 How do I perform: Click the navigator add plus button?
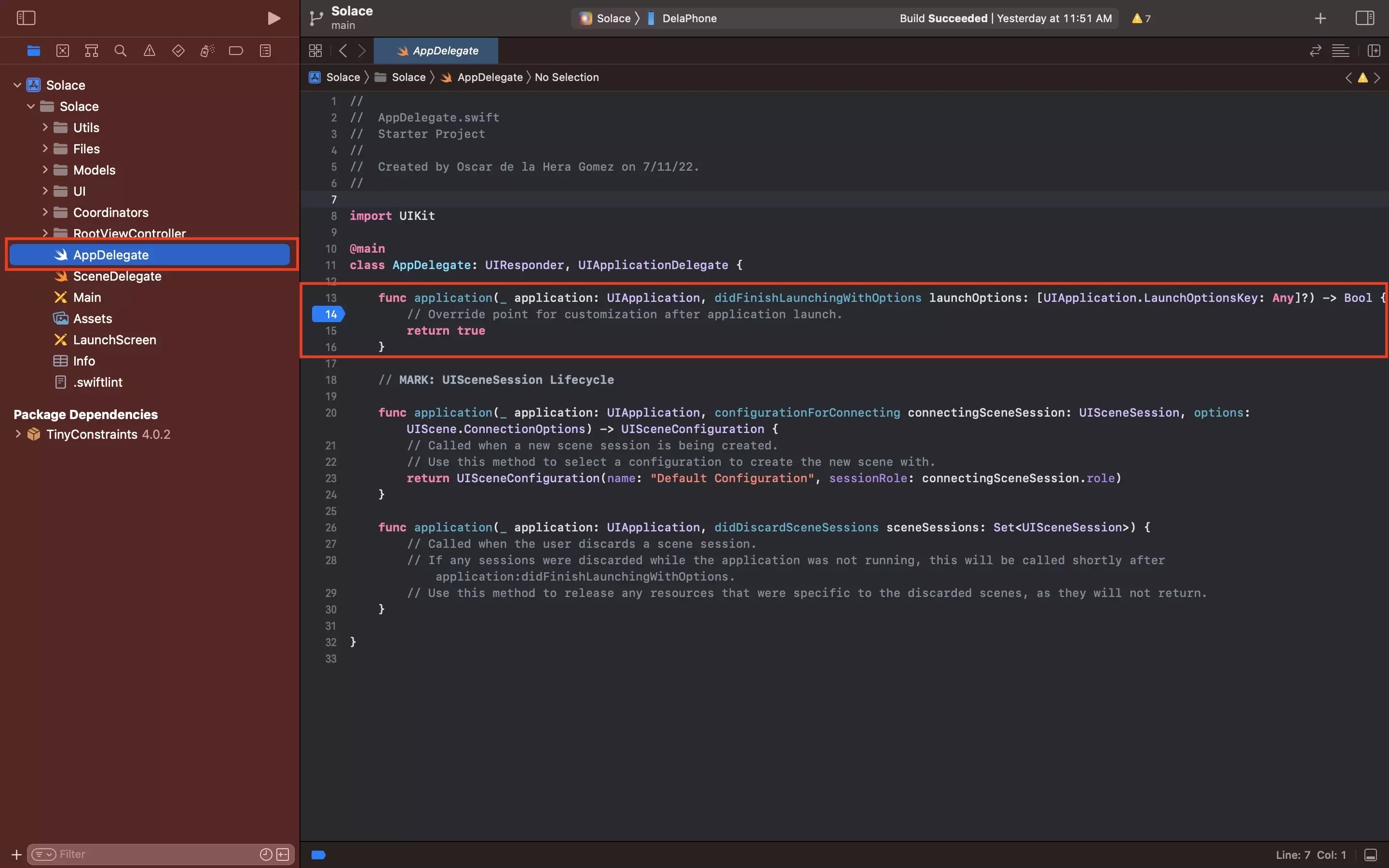click(x=16, y=855)
